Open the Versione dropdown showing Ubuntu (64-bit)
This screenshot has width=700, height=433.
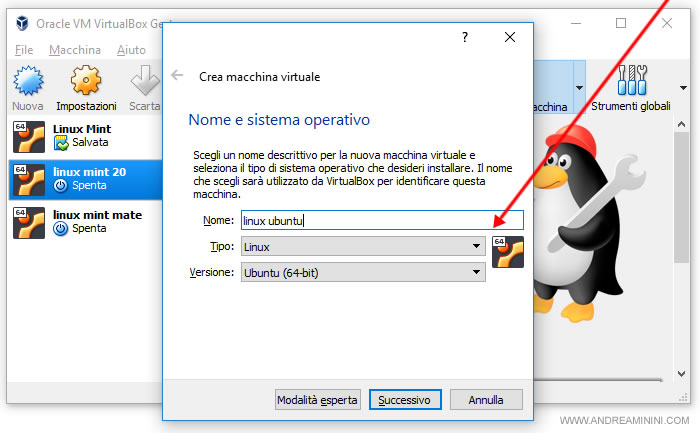364,272
